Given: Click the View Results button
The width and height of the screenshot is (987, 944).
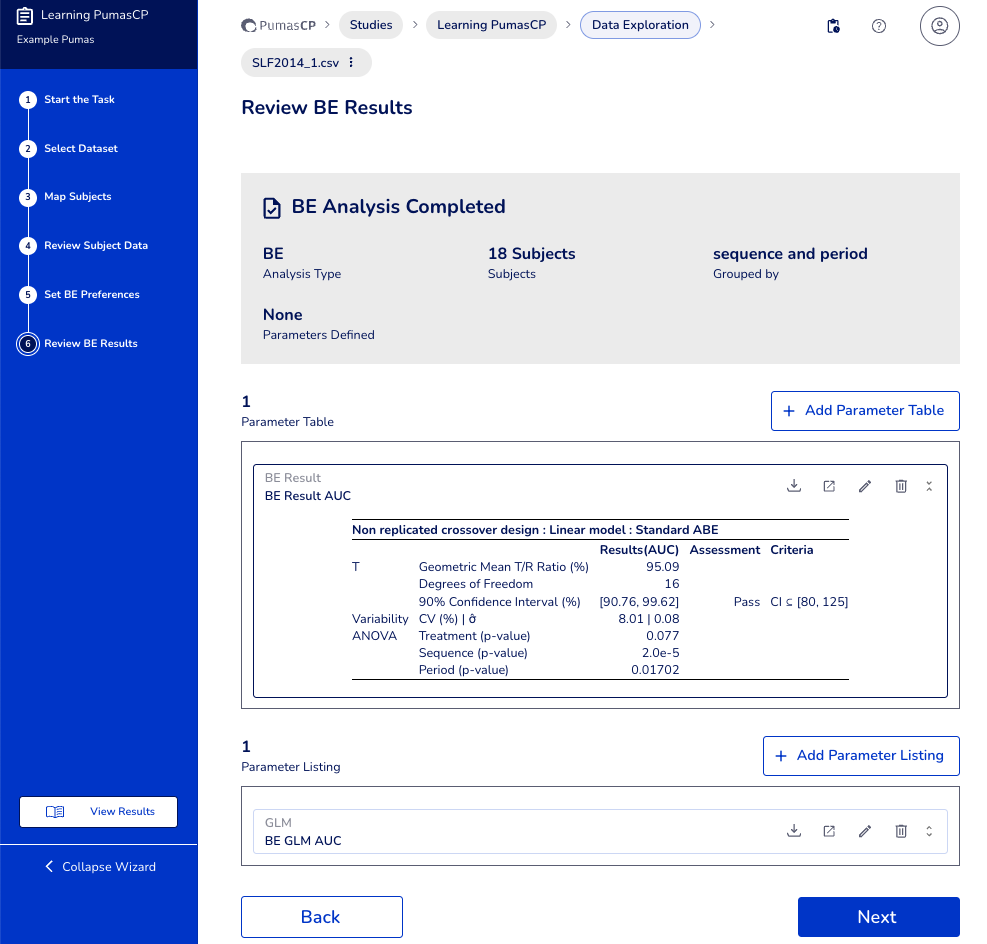Looking at the screenshot, I should pos(98,812).
